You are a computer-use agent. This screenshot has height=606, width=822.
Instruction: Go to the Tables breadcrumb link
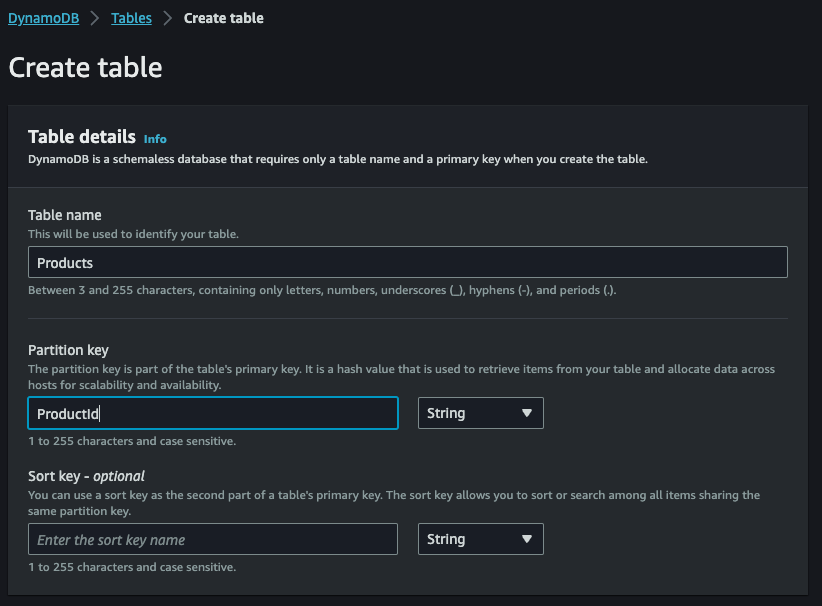click(131, 18)
